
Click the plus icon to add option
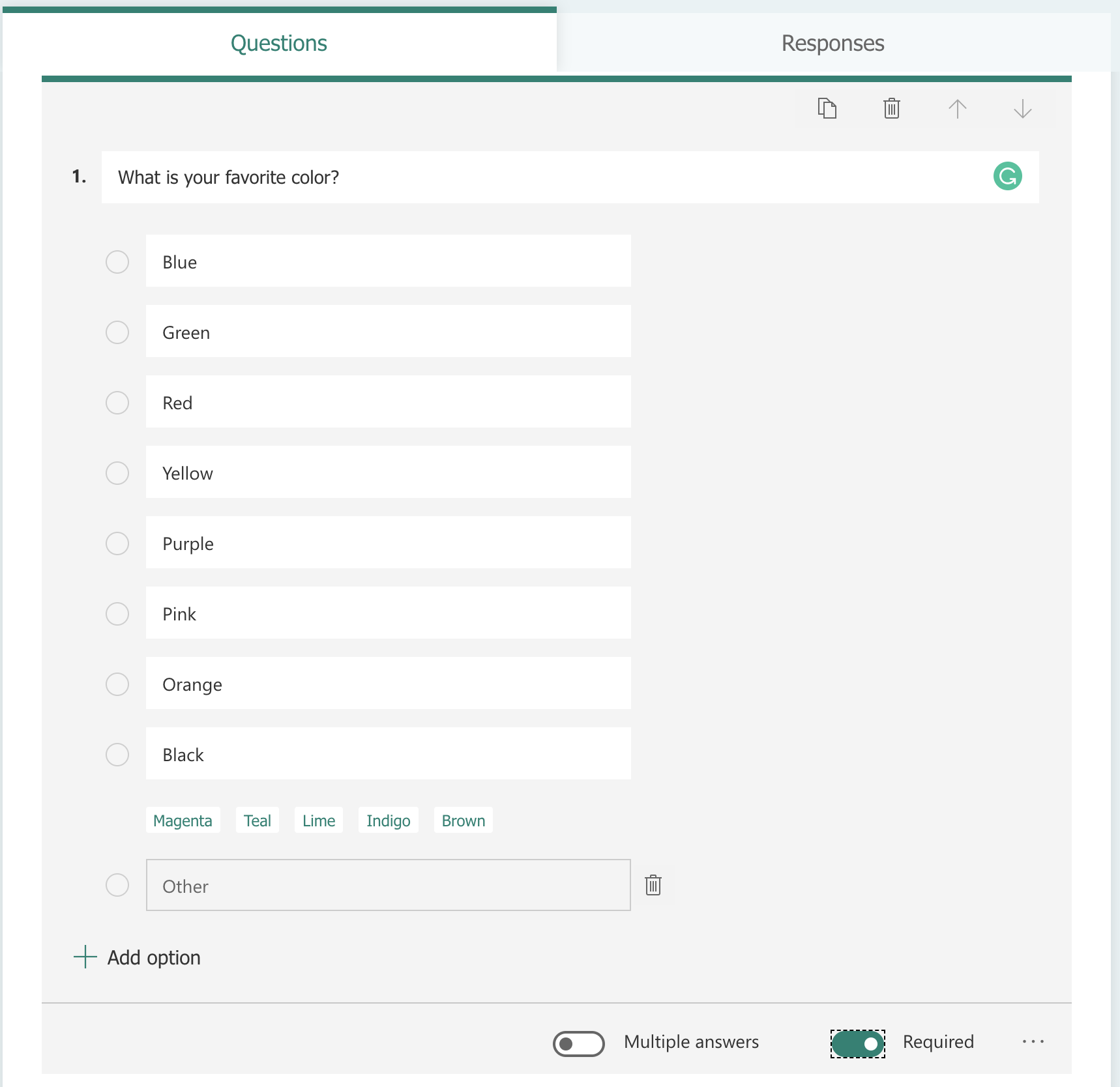click(x=85, y=957)
